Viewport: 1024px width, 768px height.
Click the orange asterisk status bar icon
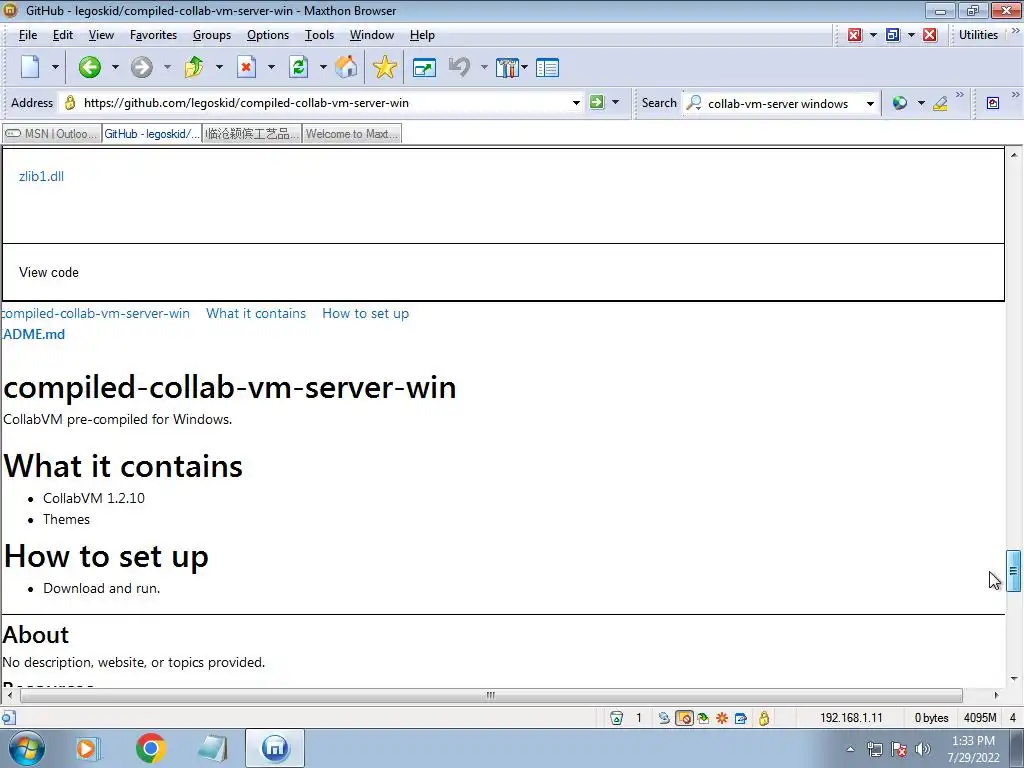[722, 718]
